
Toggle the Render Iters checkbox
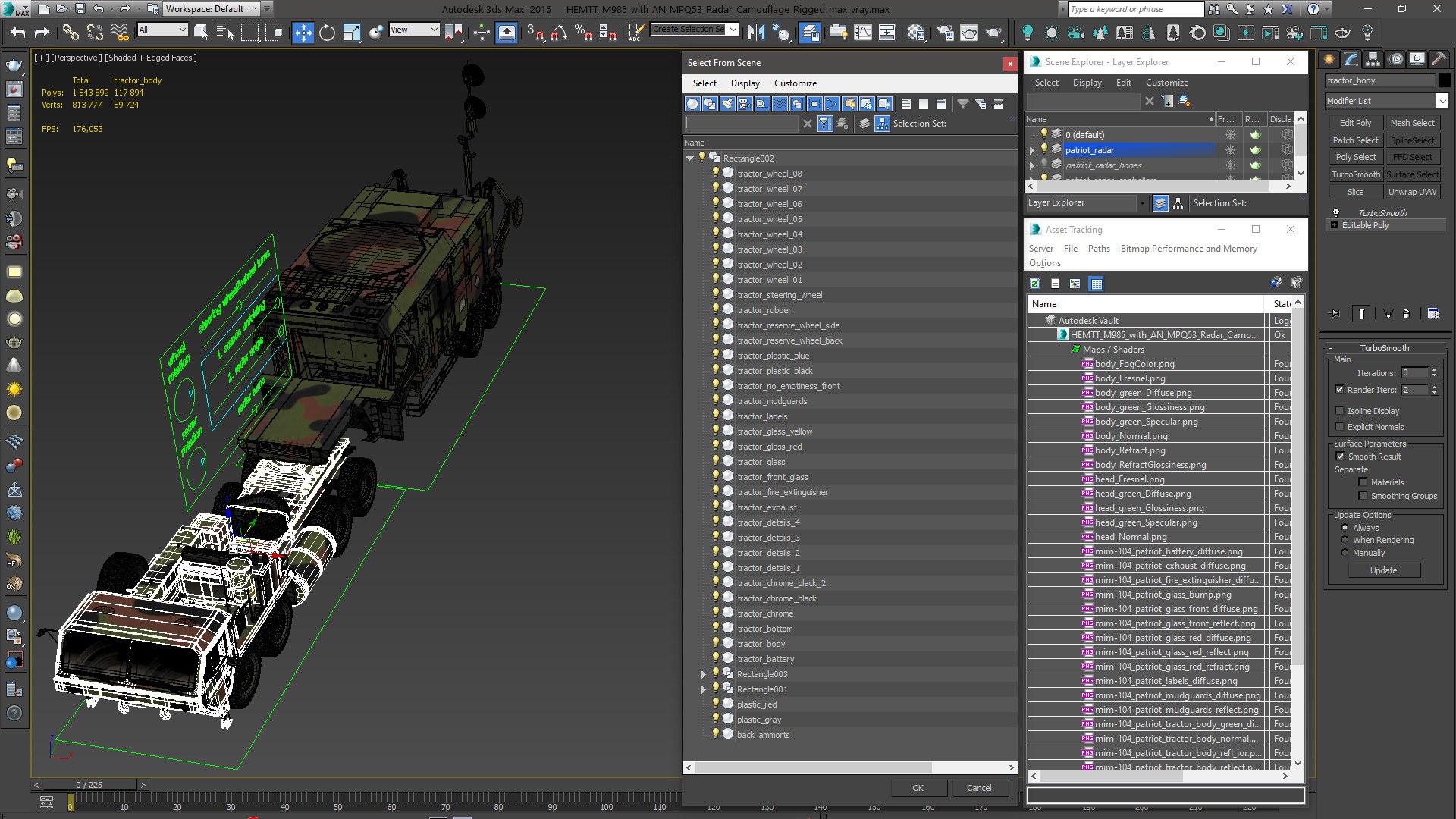pyautogui.click(x=1339, y=390)
